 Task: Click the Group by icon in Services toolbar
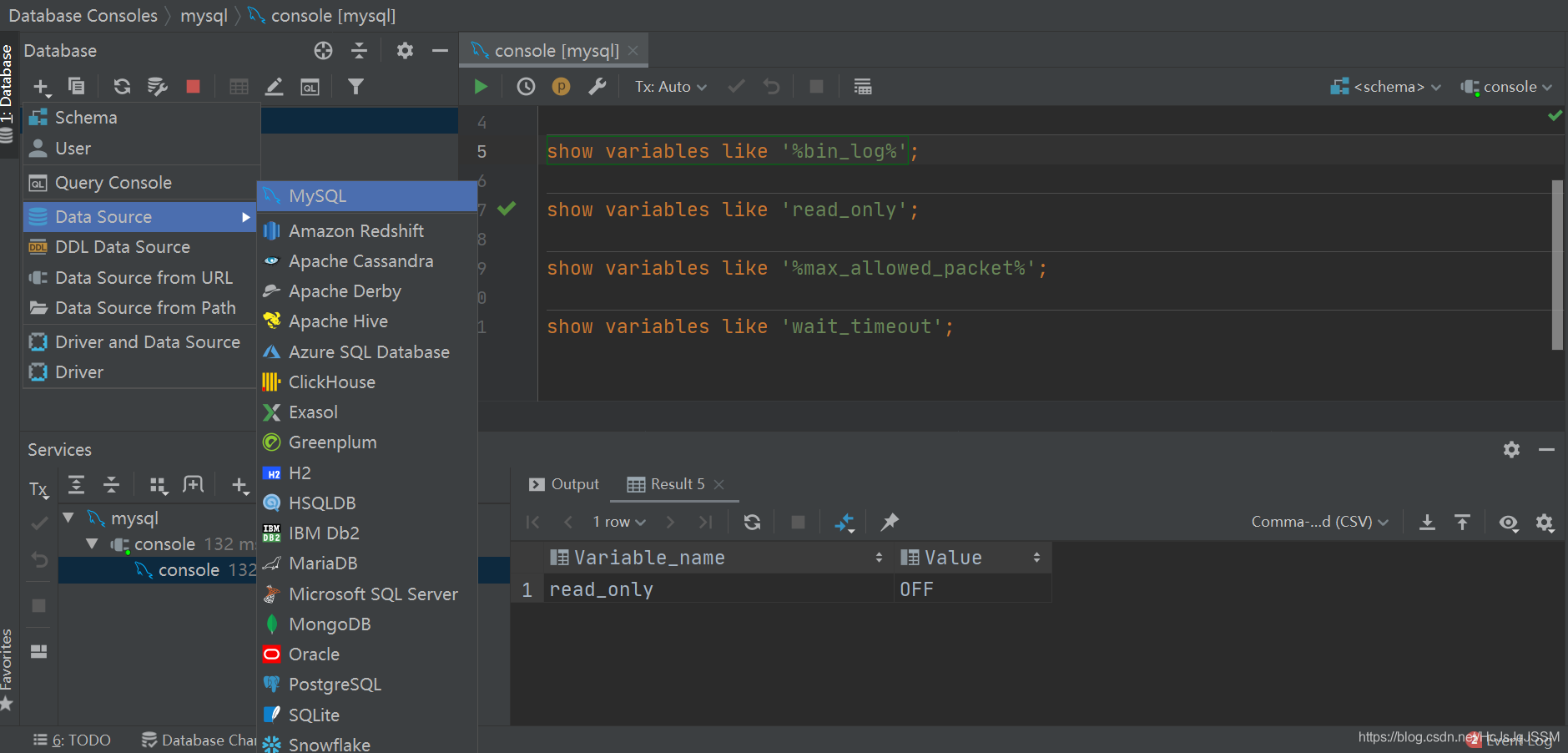[159, 485]
